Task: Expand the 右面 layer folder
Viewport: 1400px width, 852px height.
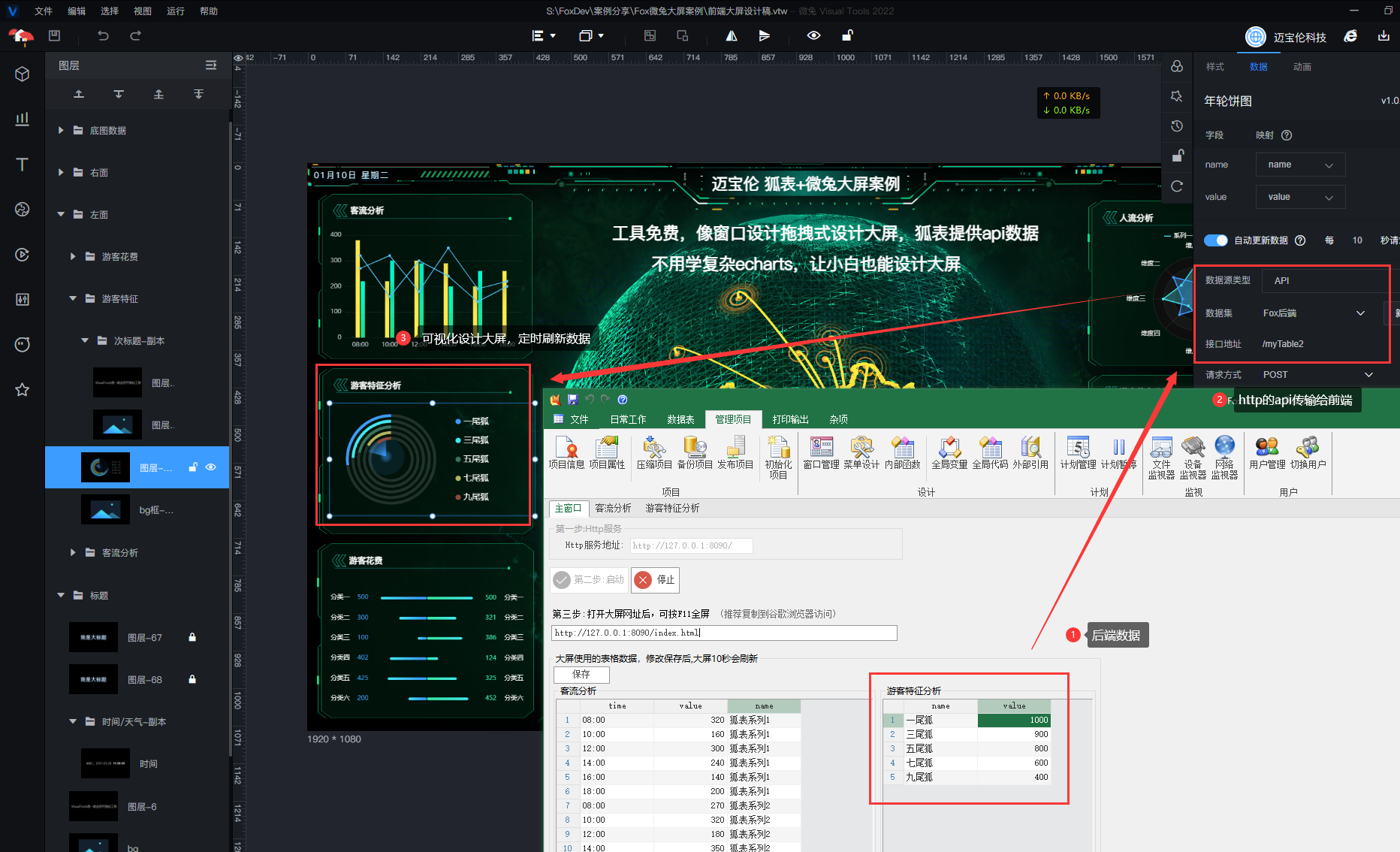Action: point(61,172)
